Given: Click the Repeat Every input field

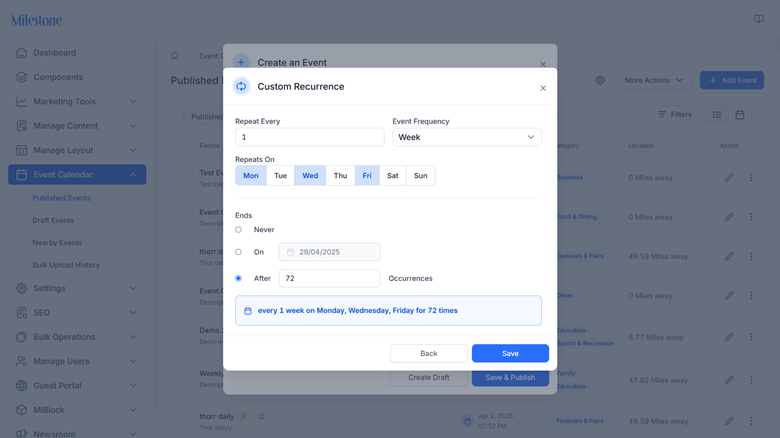Looking at the screenshot, I should (x=309, y=137).
